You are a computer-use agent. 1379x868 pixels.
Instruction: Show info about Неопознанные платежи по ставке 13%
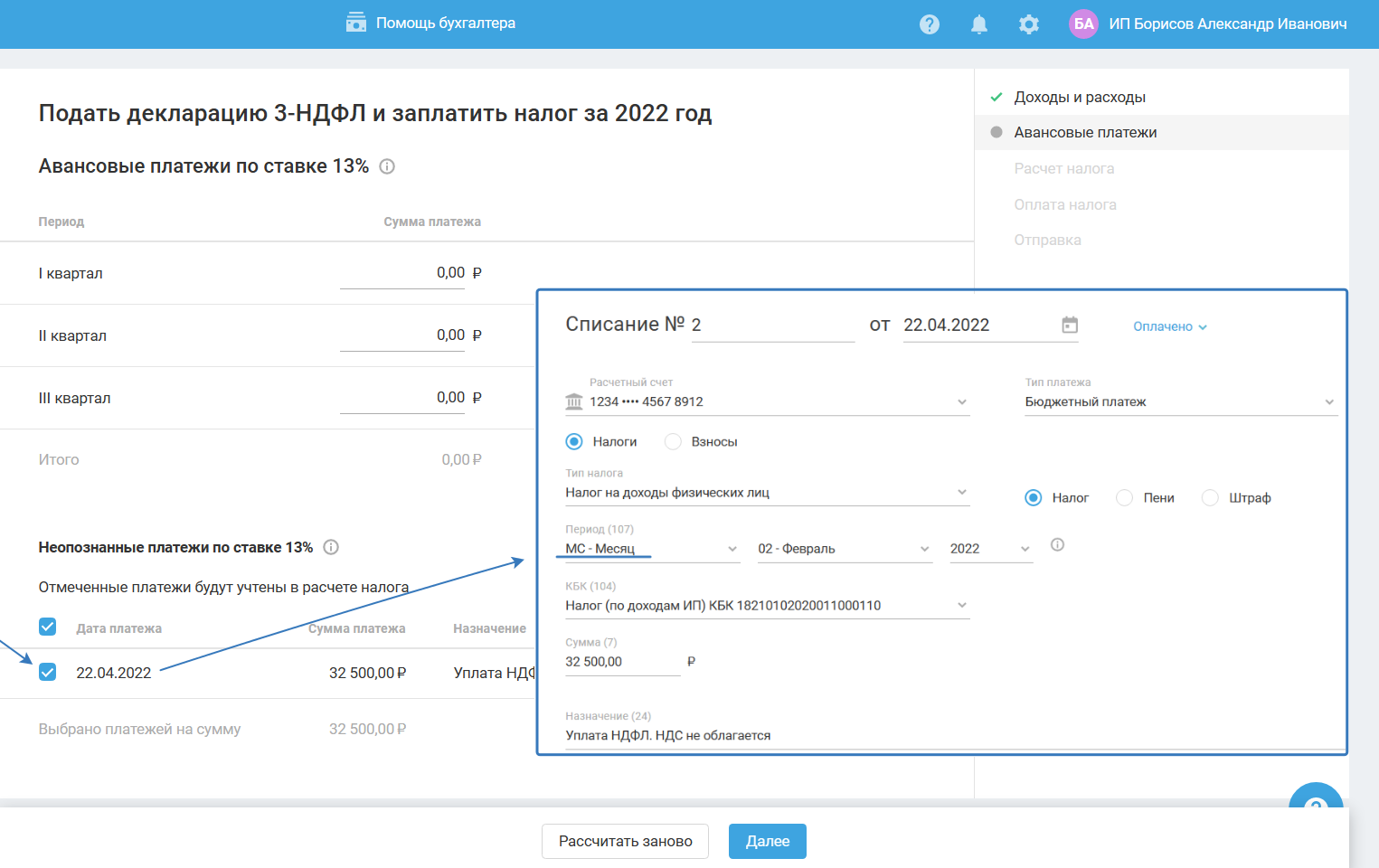331,547
